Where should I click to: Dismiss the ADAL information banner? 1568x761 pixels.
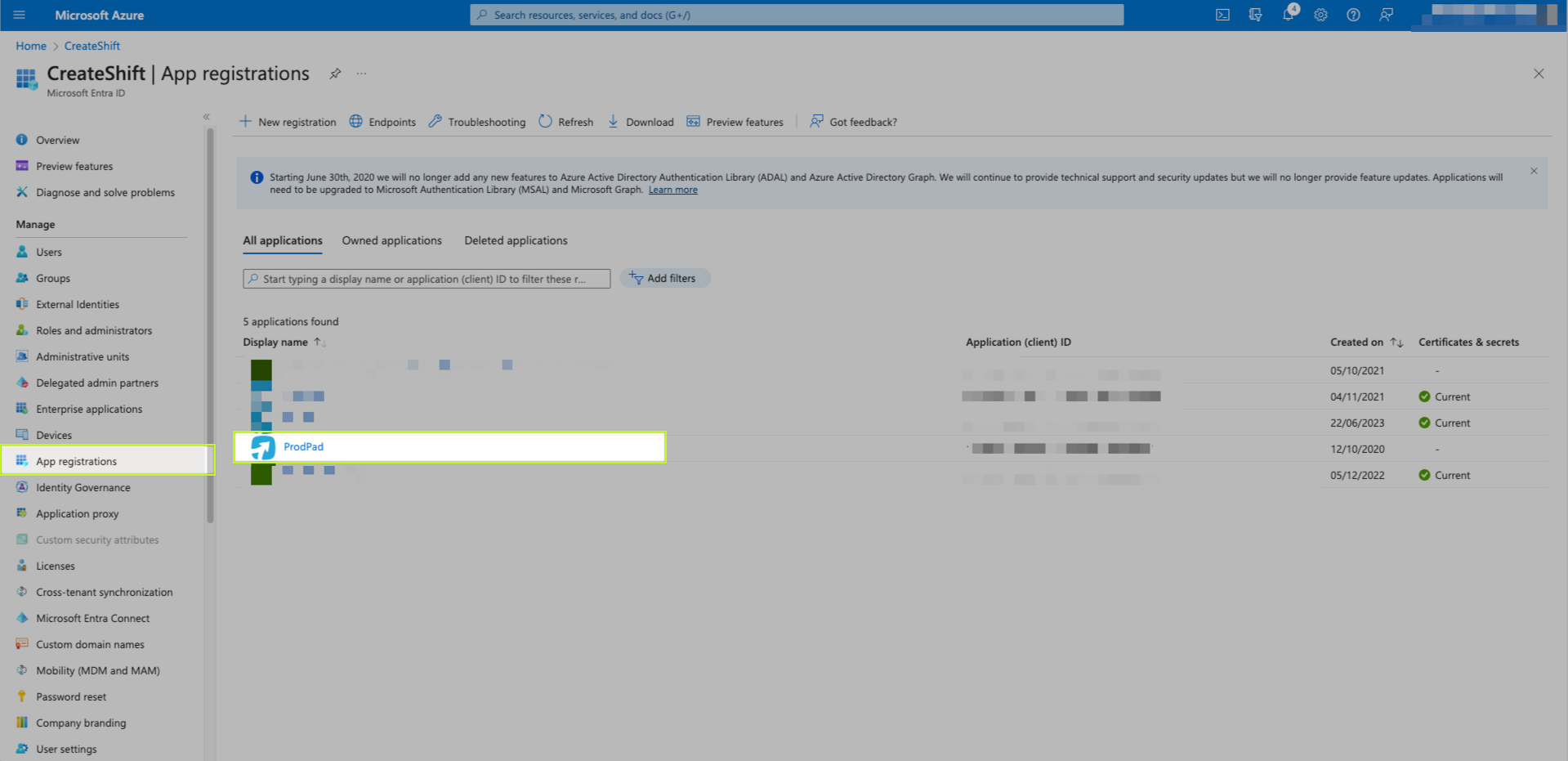(1534, 171)
